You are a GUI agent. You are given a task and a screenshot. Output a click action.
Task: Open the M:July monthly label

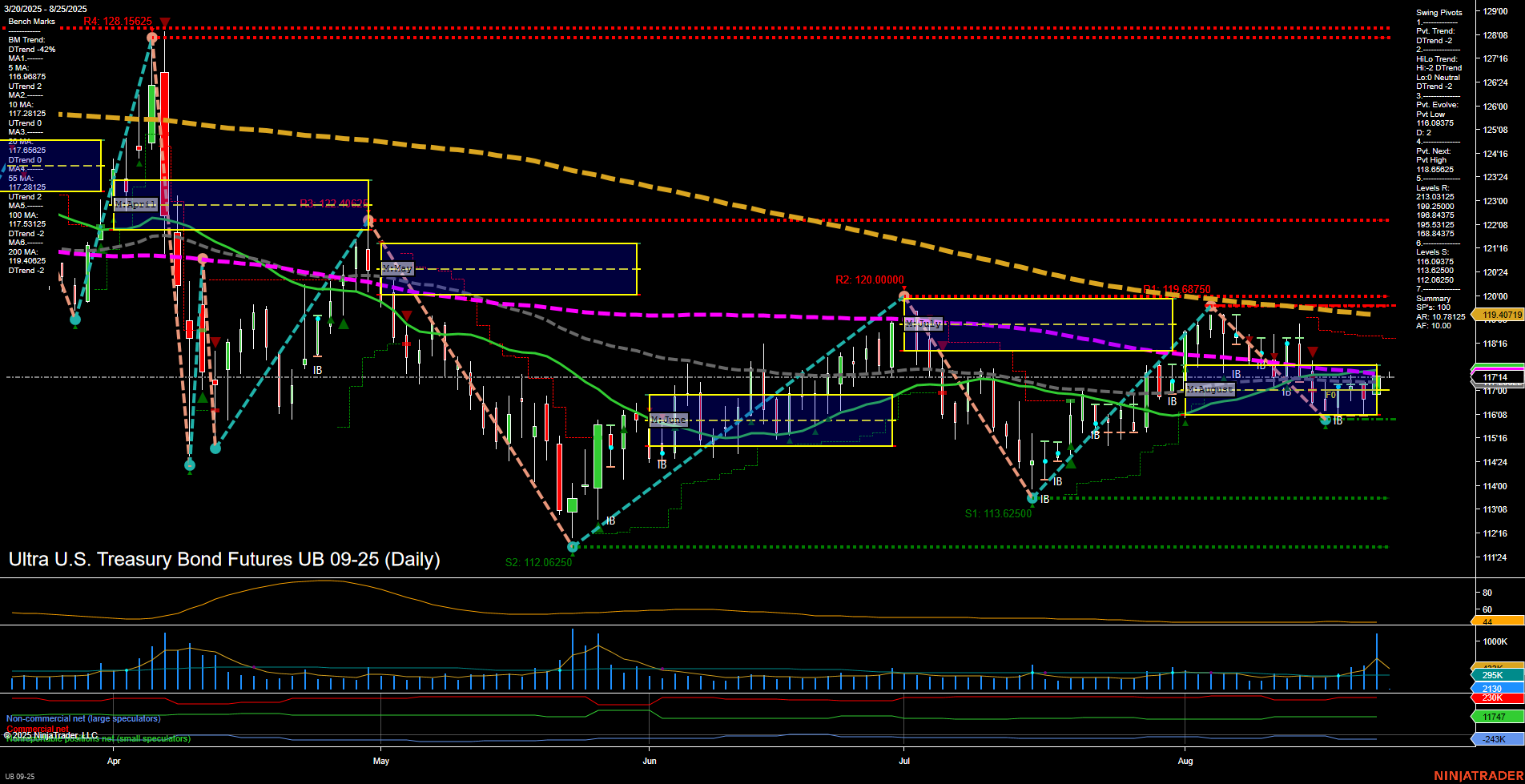[925, 324]
